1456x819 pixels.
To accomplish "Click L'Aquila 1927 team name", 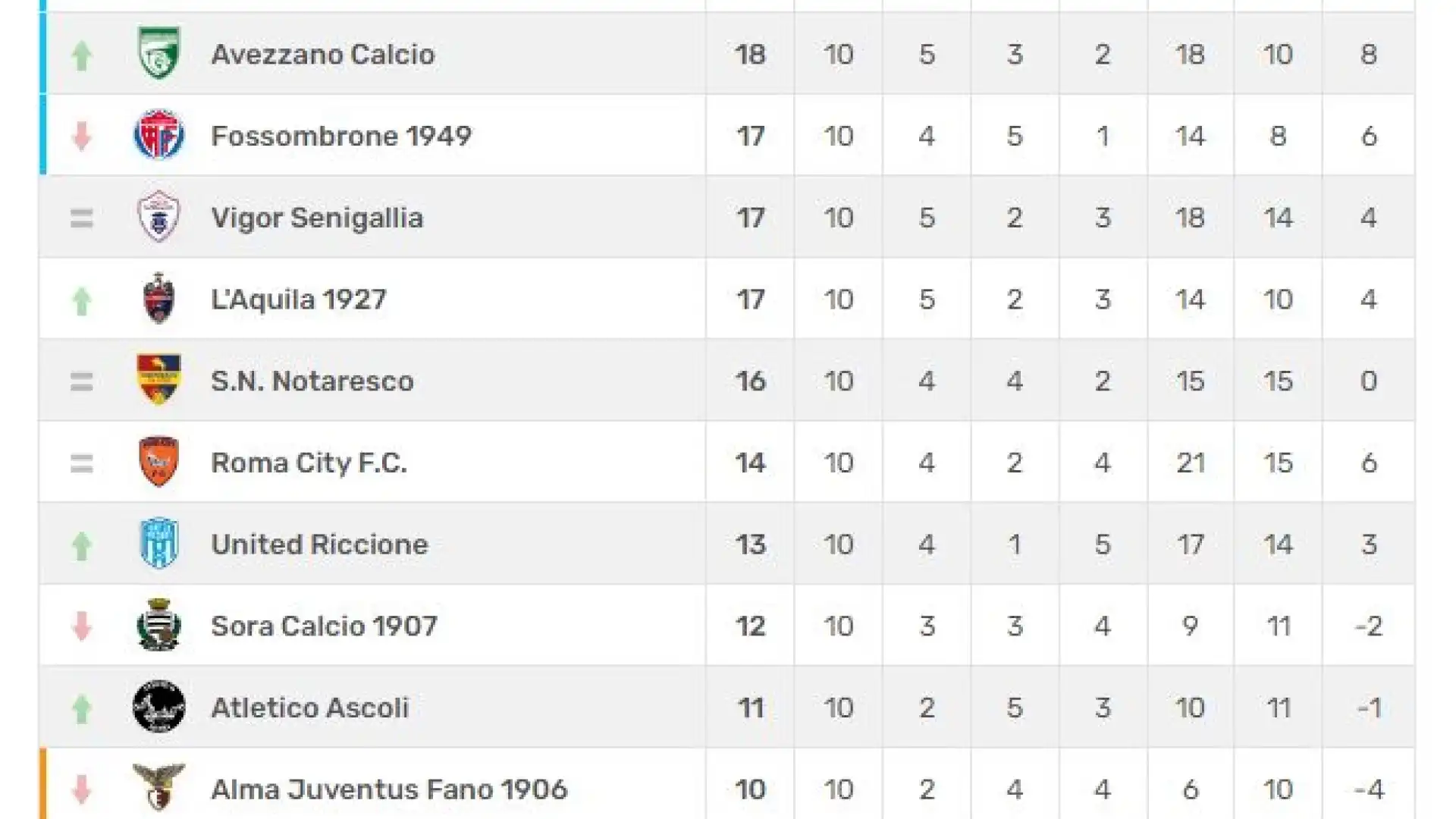I will click(x=298, y=300).
